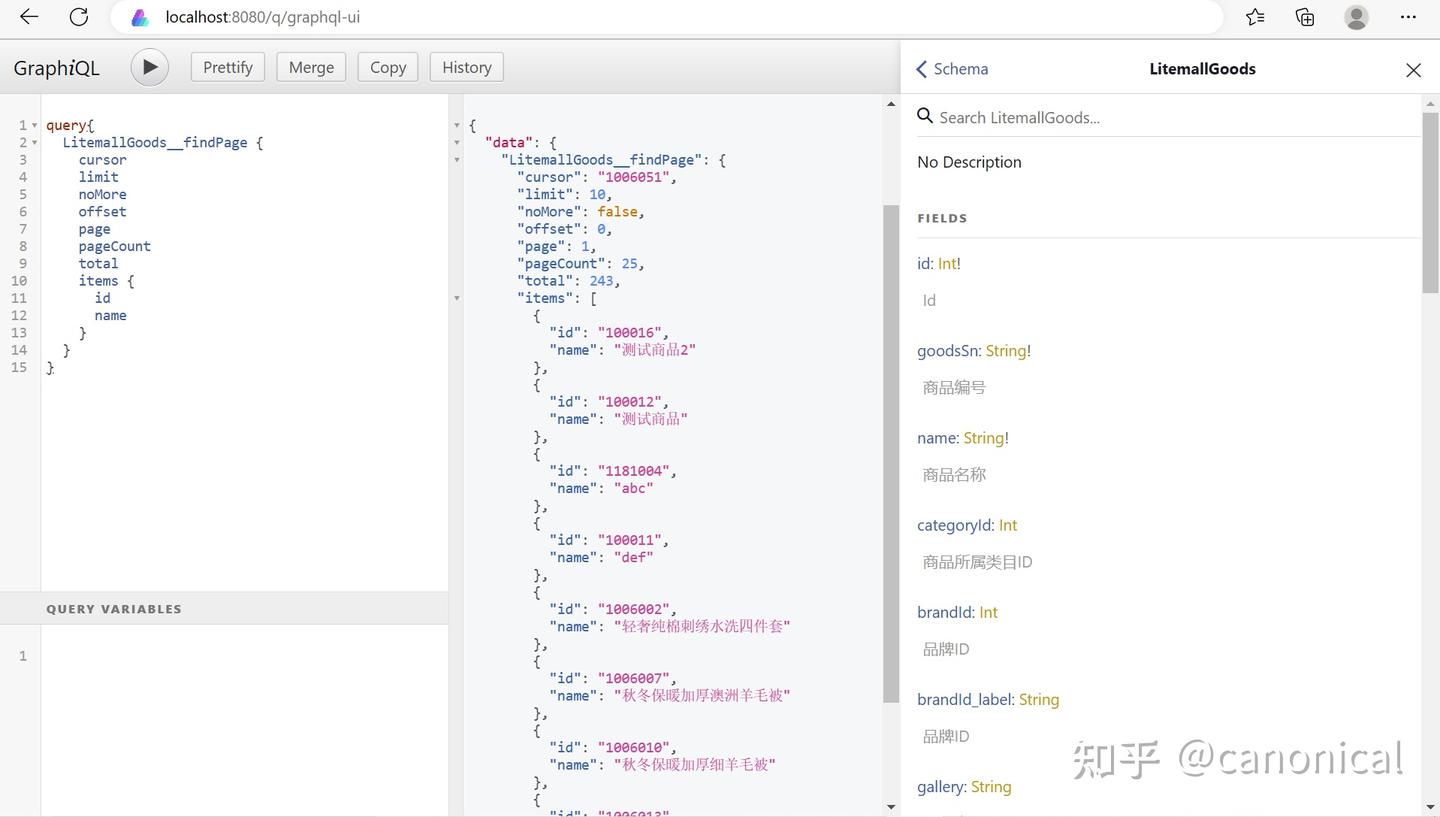Open the browser profile avatar
Viewport: 1440px width, 817px height.
pyautogui.click(x=1356, y=17)
